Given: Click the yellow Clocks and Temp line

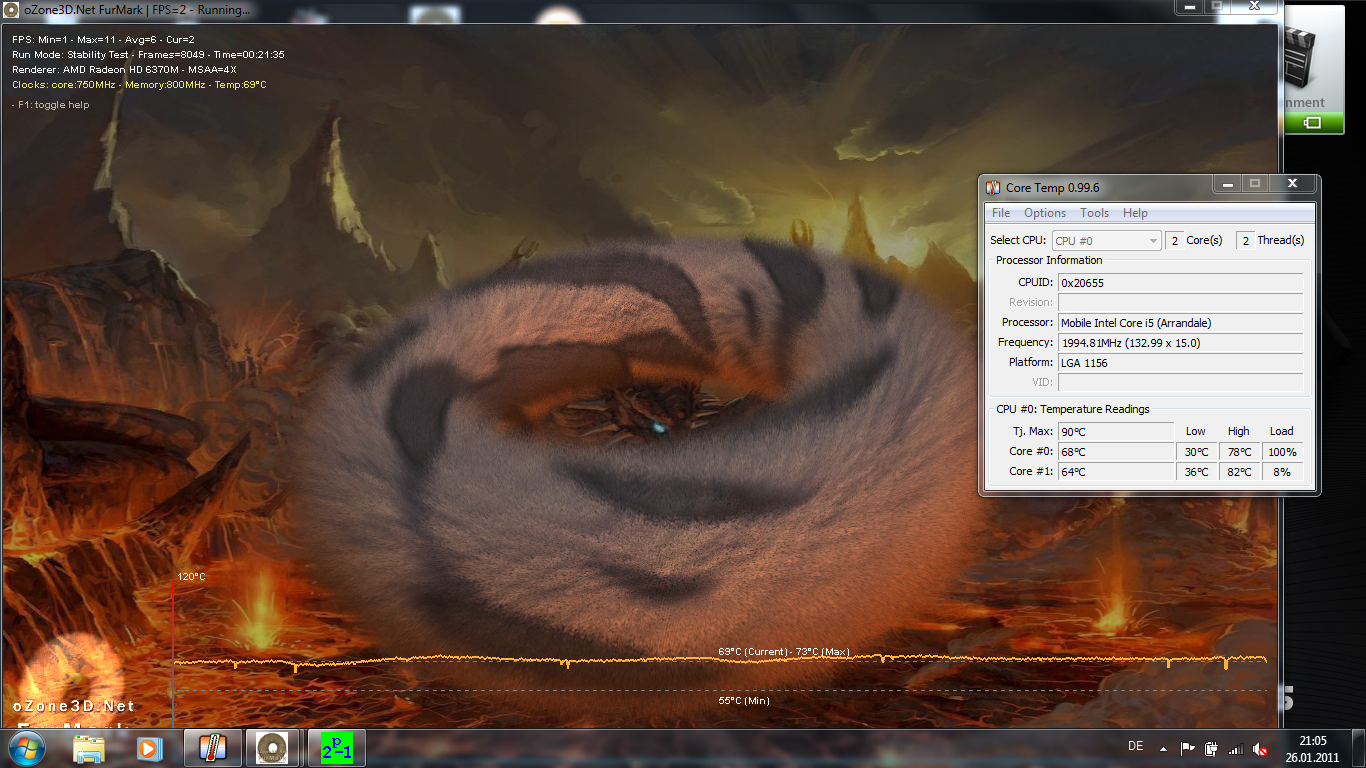Looking at the screenshot, I should point(139,85).
